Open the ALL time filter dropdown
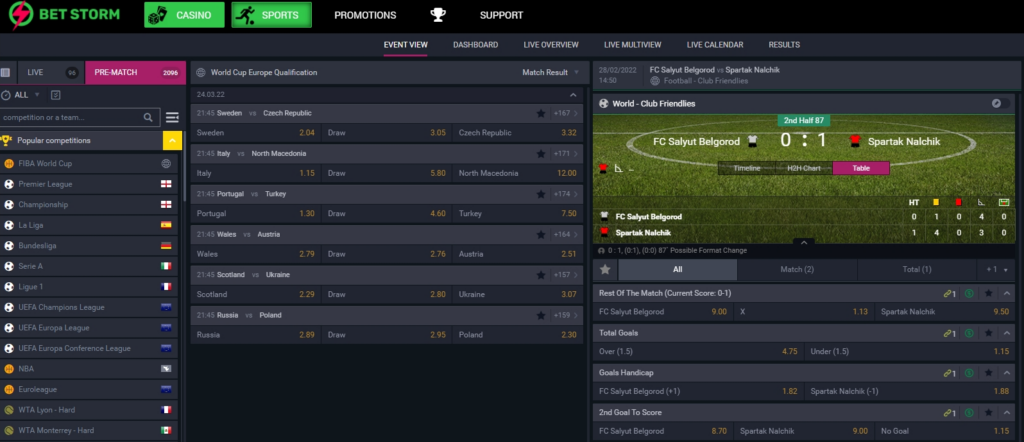Viewport: 1024px width, 442px height. [21, 95]
